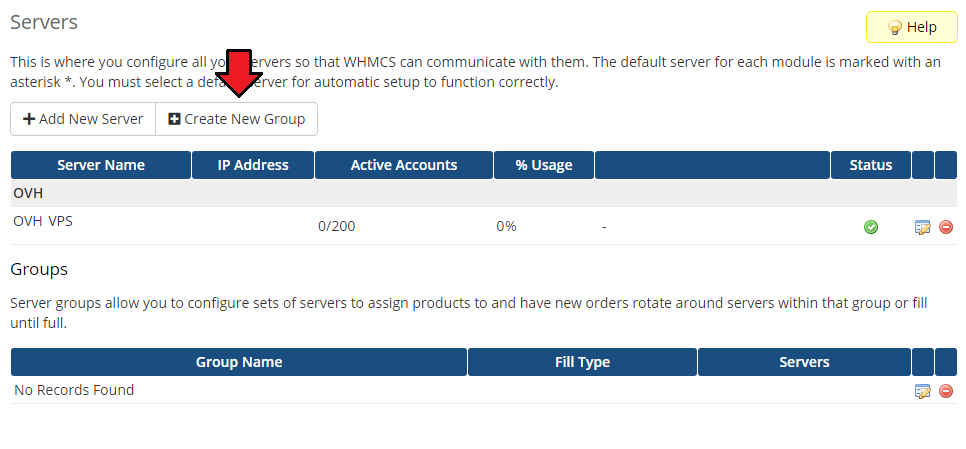Click the Active Accounts column header
The height and width of the screenshot is (449, 966).
click(404, 165)
